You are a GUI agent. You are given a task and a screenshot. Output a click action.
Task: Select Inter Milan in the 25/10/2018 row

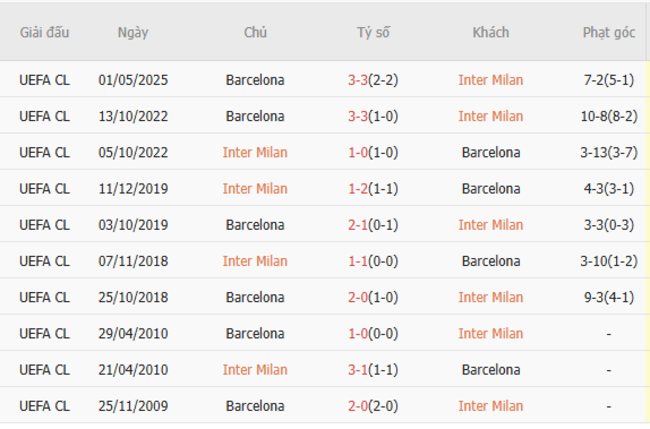490,297
